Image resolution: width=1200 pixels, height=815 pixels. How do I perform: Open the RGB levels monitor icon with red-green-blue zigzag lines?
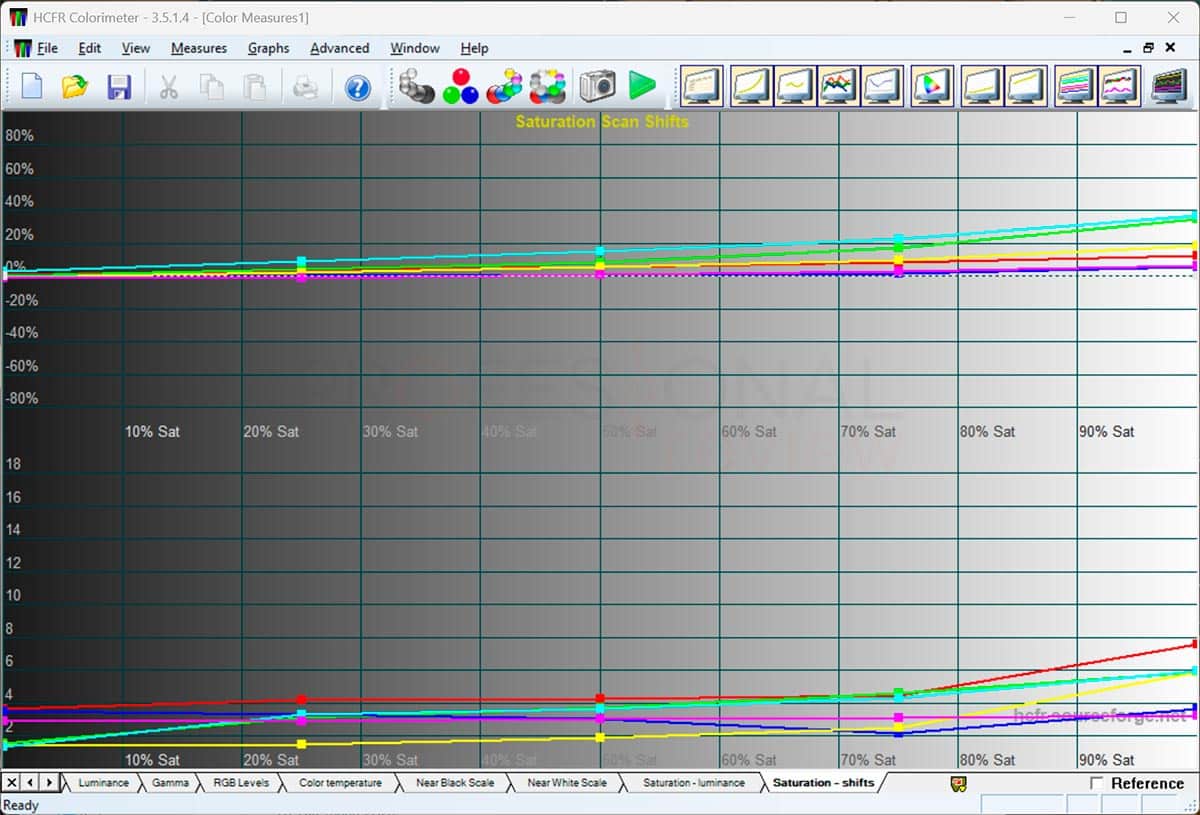[839, 87]
